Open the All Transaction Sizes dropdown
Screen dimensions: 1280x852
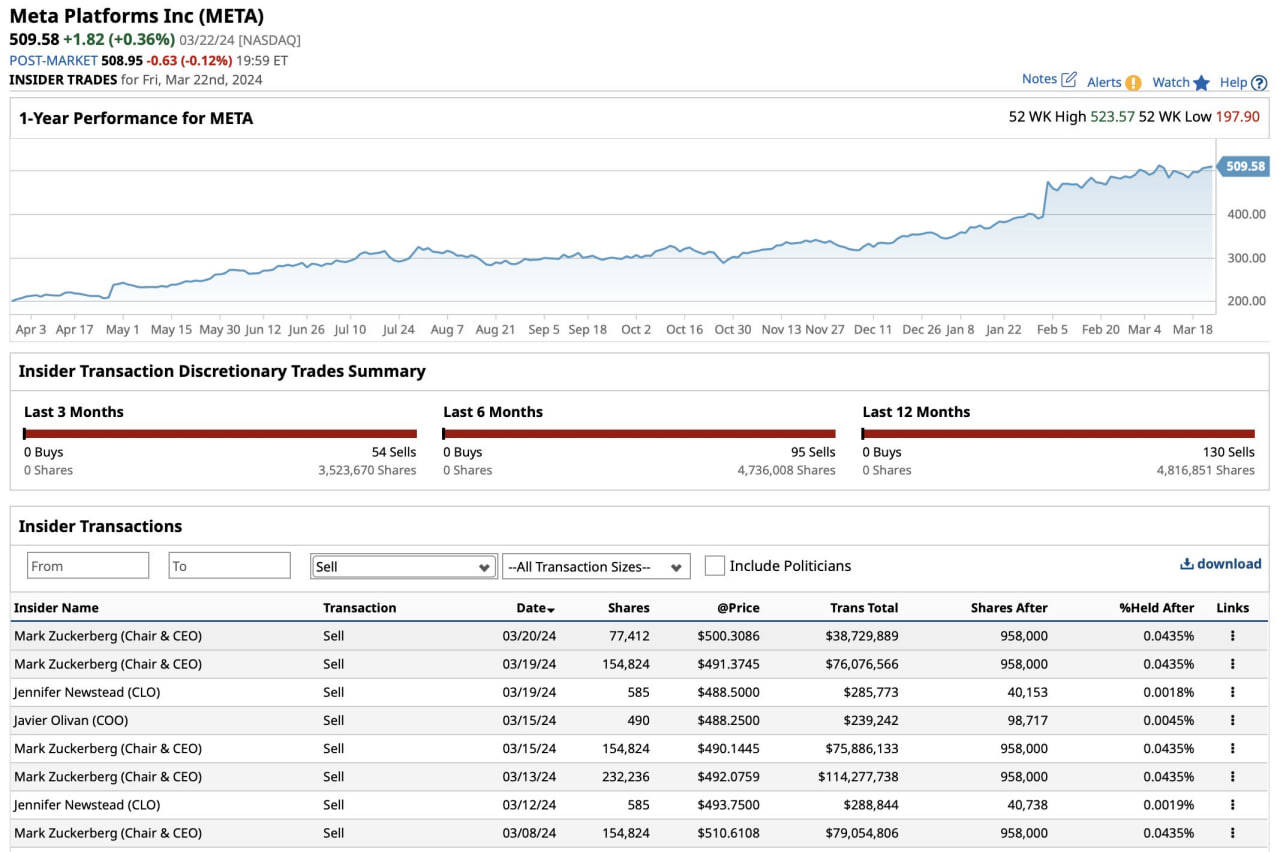(596, 567)
